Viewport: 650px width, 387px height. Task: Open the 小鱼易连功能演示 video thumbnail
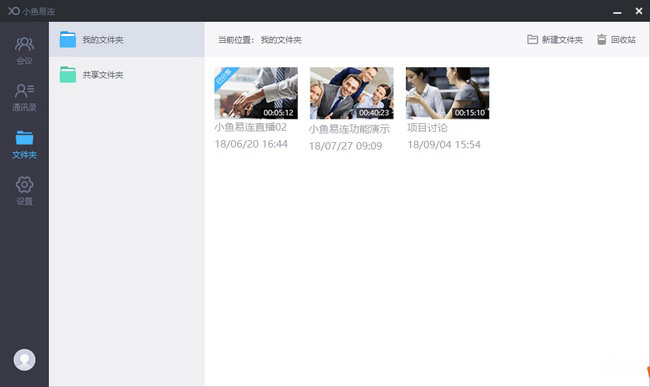pos(352,93)
